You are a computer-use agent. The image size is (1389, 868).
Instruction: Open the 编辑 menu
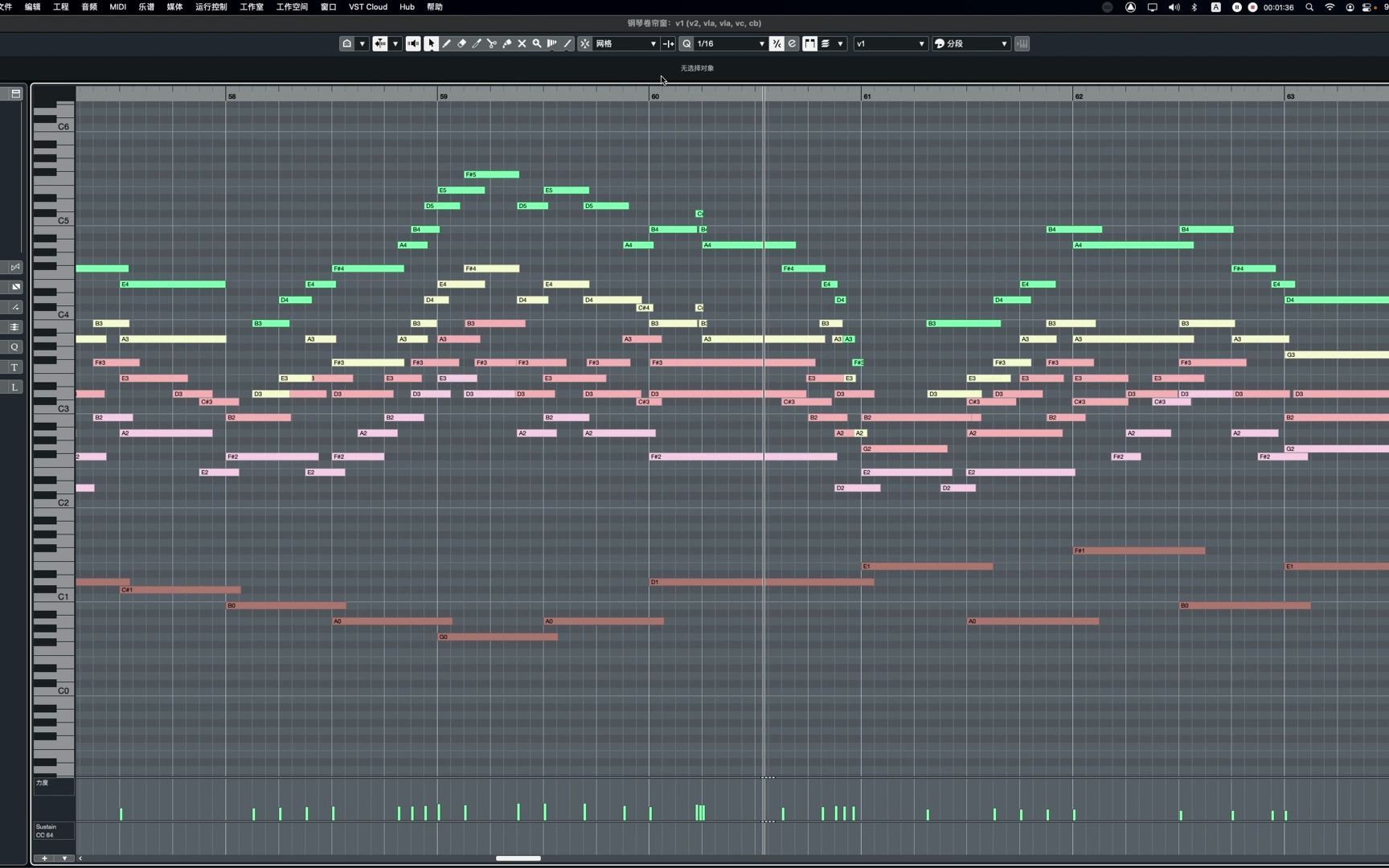[32, 6]
